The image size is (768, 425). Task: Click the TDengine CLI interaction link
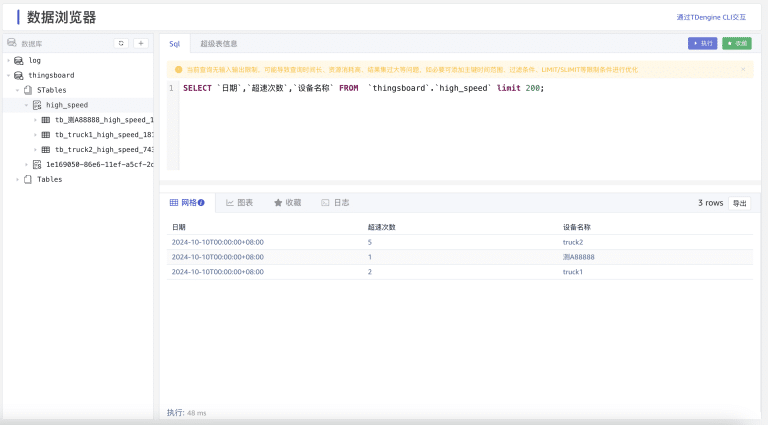tap(711, 17)
